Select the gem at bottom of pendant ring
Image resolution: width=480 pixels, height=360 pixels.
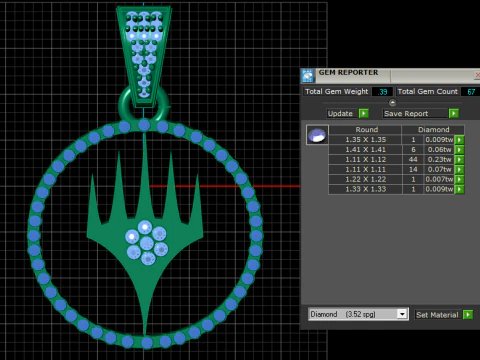[x=147, y=342]
